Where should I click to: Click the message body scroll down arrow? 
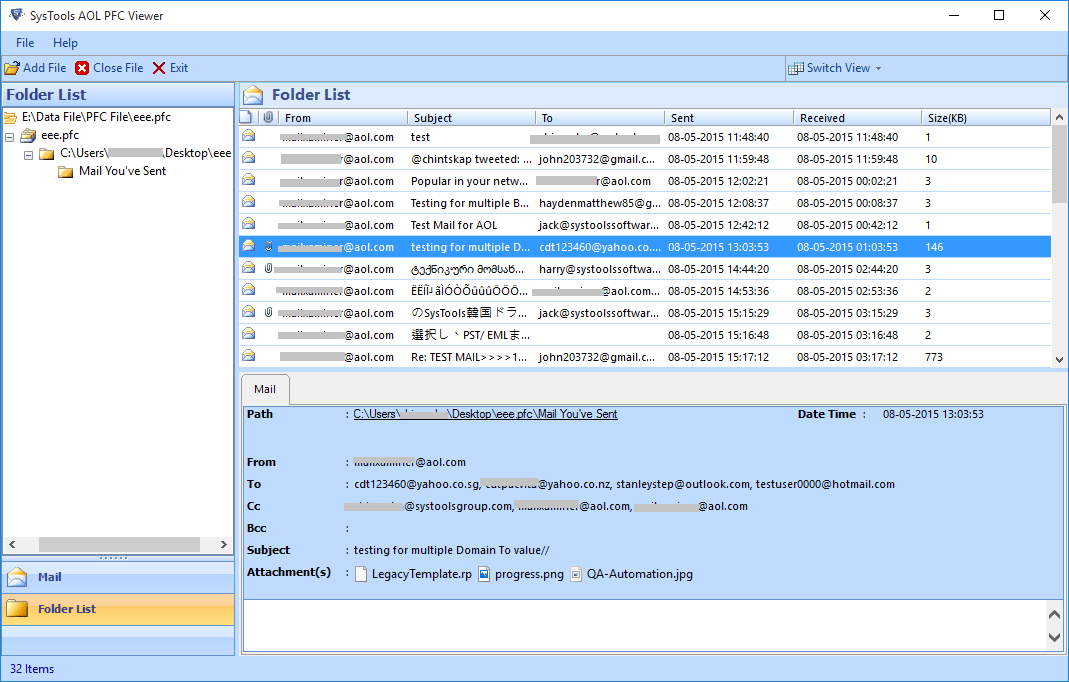[x=1054, y=638]
